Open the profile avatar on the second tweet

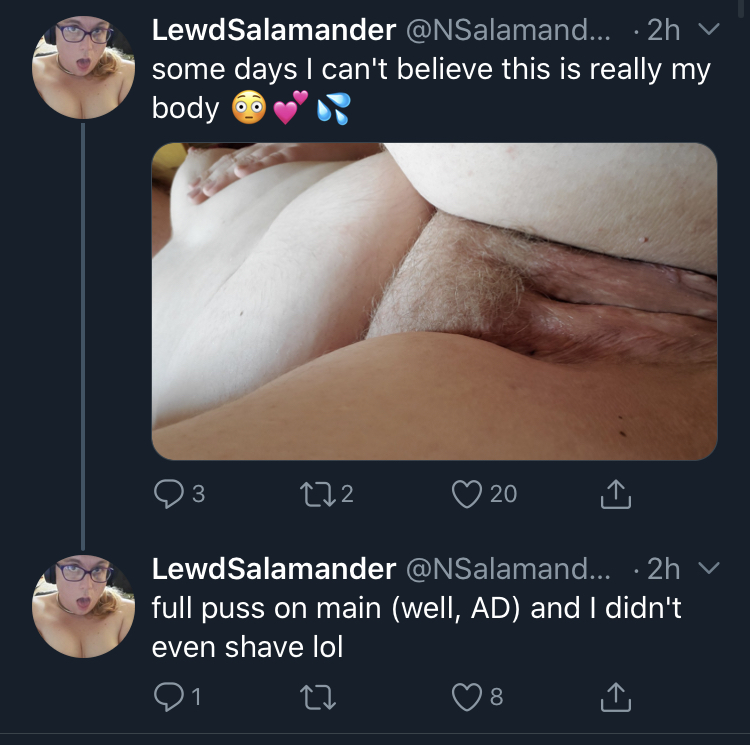83,606
